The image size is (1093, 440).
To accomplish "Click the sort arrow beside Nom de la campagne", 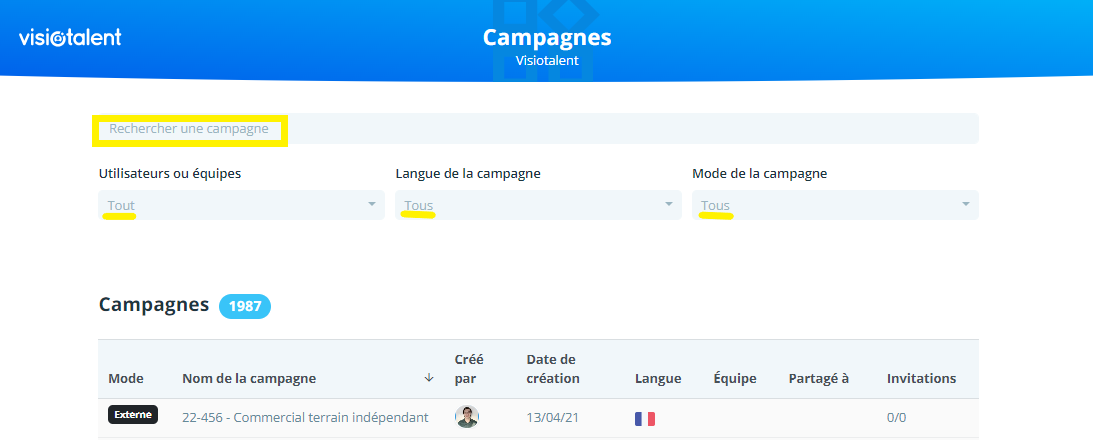I will (429, 378).
